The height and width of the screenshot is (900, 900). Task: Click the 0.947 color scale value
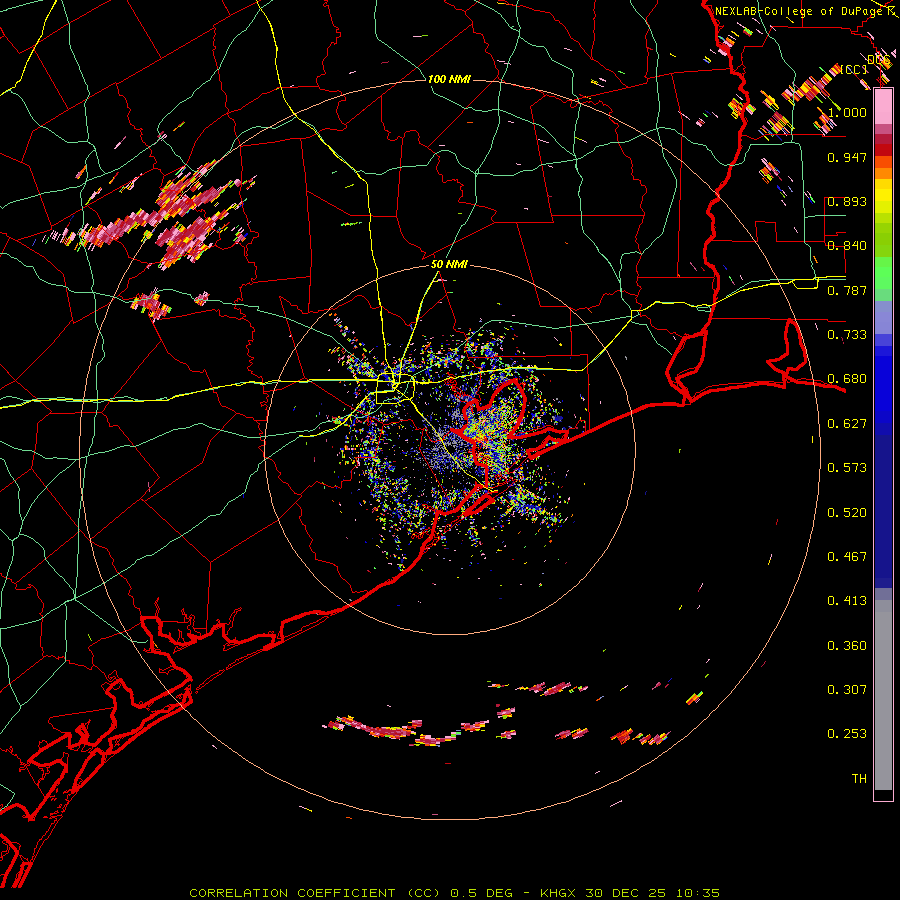(847, 157)
